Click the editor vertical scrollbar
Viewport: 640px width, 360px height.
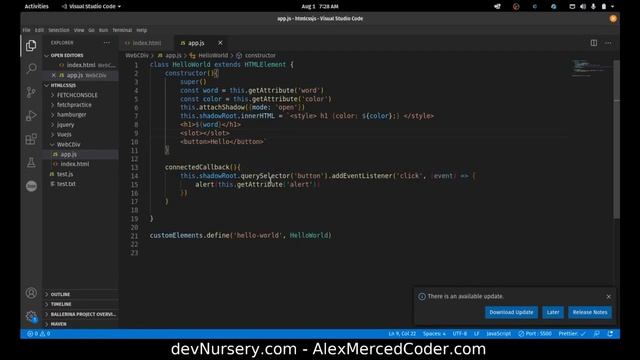[616, 139]
